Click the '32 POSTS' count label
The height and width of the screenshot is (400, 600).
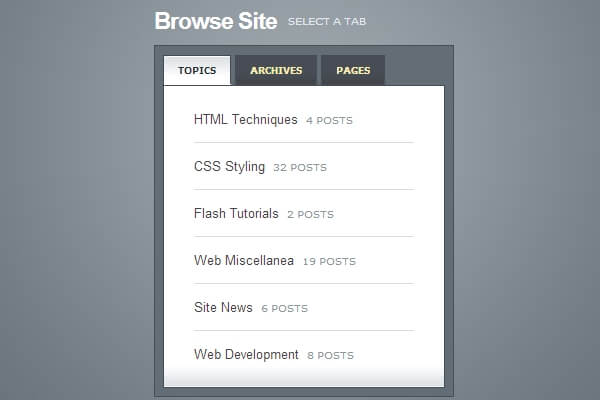pos(299,168)
